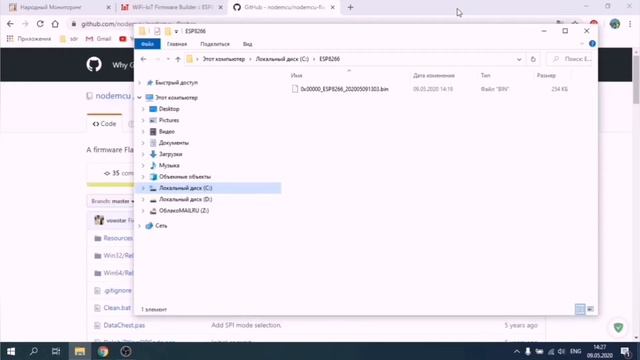640x360 pixels.
Task: Open address bar history dropdown
Action: coord(519,59)
